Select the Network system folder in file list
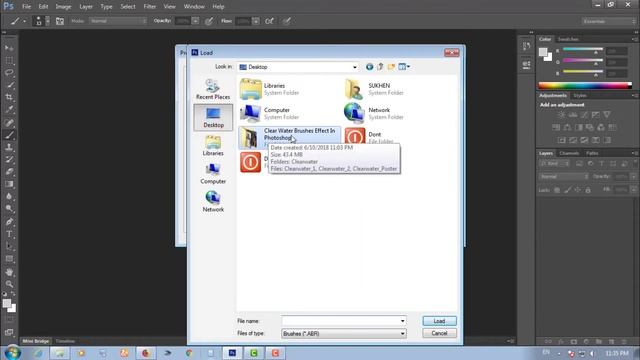The width and height of the screenshot is (640, 360). pos(374,113)
